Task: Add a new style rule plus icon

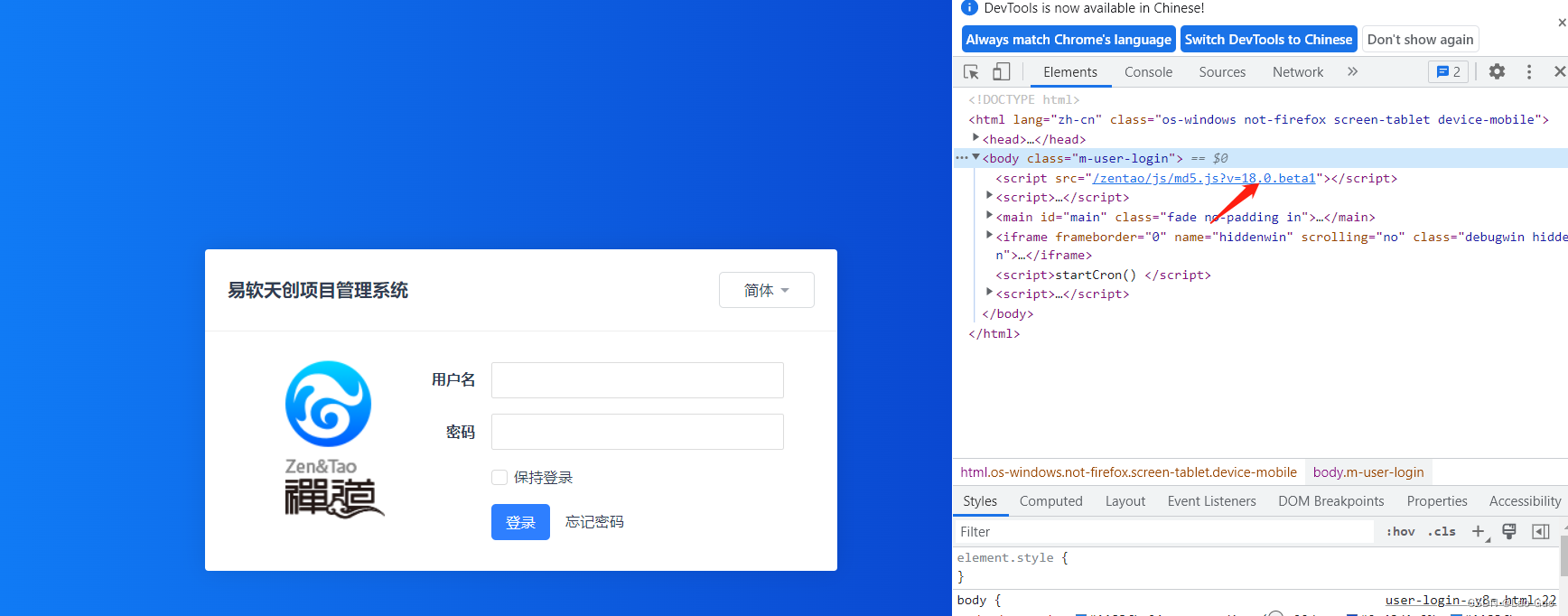Action: [1479, 531]
